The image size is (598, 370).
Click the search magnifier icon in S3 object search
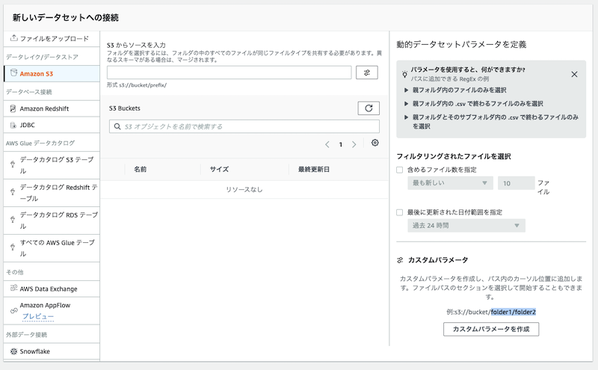point(117,126)
